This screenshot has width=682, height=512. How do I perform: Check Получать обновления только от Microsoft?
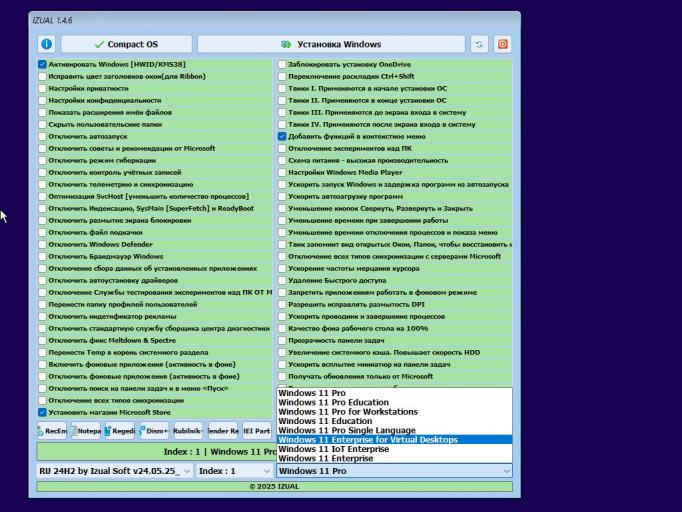[x=282, y=377]
